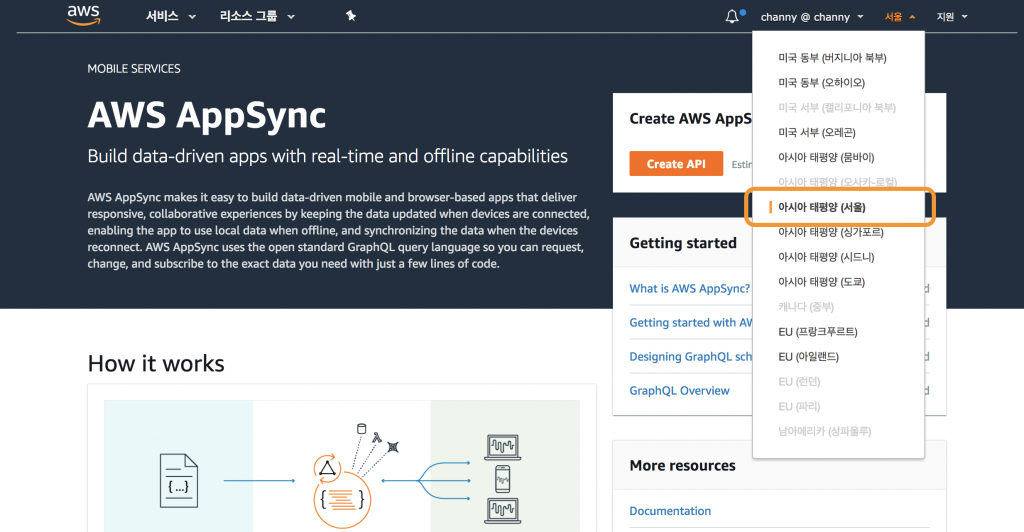This screenshot has height=532, width=1024.
Task: Expand the 리소스 그룹 dropdown
Action: 257,16
